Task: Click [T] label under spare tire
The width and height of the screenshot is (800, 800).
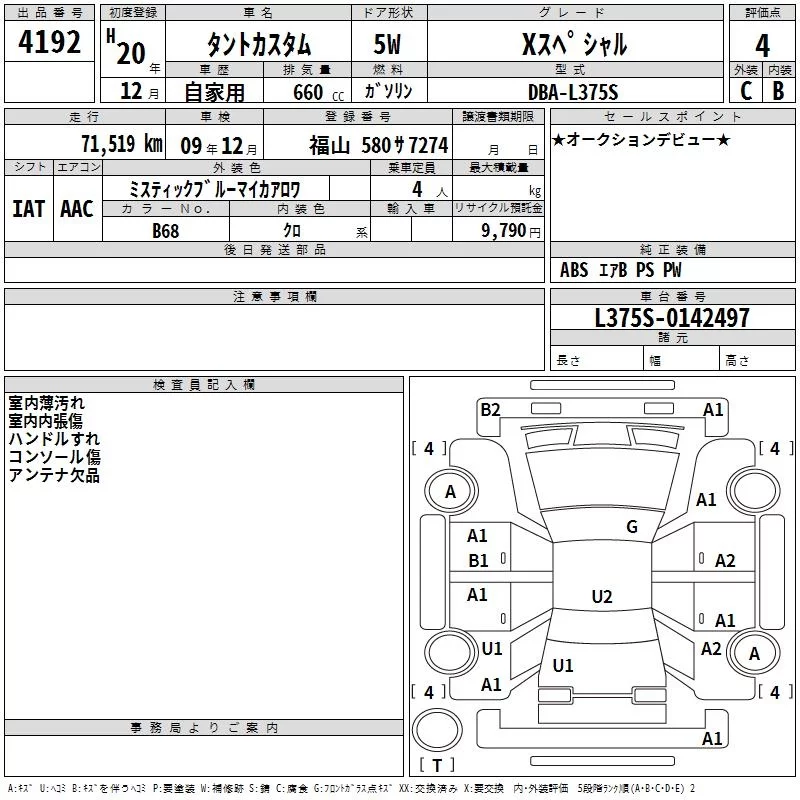Action: click(437, 765)
